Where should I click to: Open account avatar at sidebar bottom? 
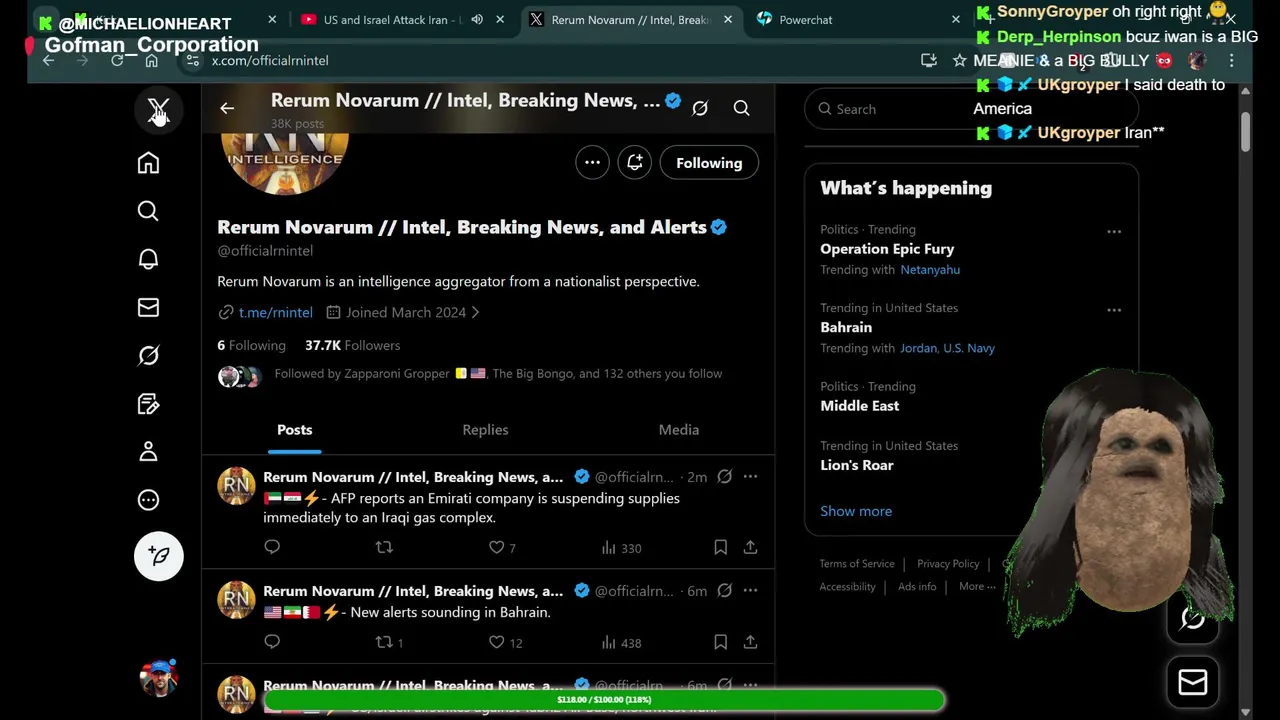coord(158,677)
